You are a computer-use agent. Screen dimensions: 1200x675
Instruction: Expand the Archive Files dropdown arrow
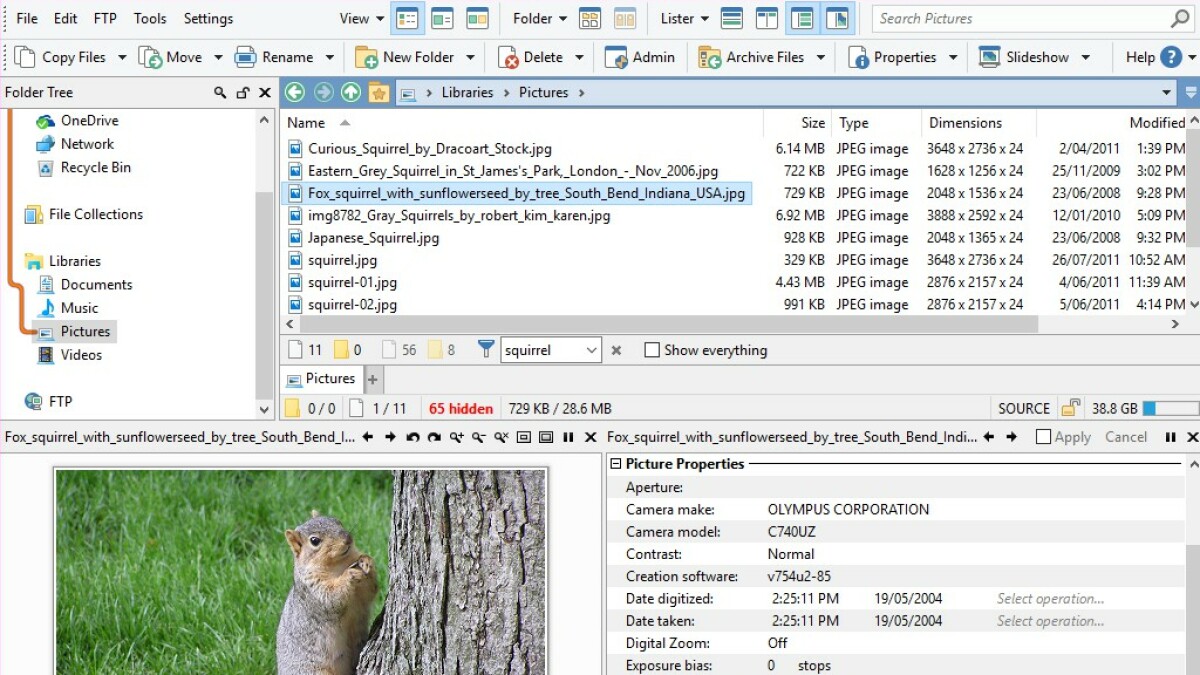tap(820, 58)
